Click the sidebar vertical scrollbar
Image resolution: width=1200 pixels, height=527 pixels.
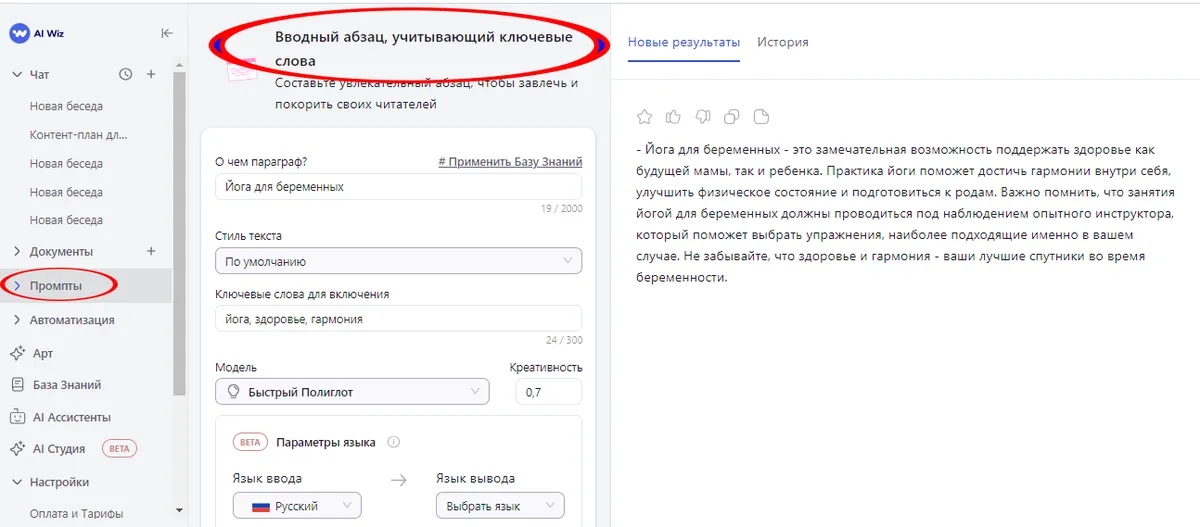click(x=179, y=233)
